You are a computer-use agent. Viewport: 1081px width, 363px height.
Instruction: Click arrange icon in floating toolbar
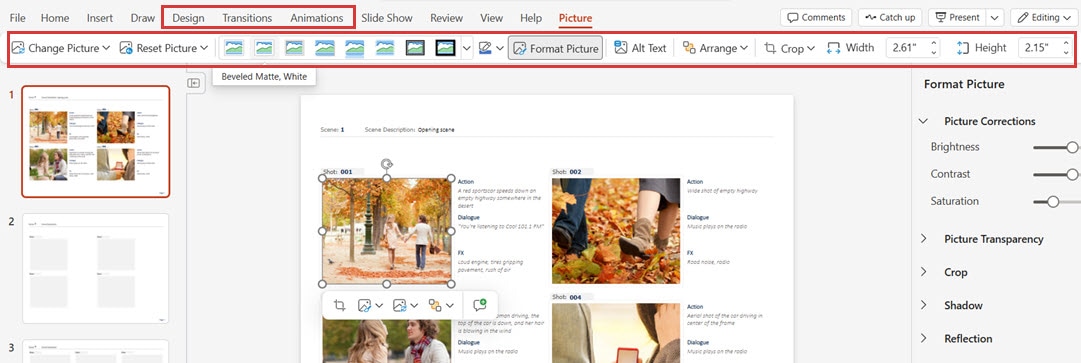pyautogui.click(x=435, y=305)
